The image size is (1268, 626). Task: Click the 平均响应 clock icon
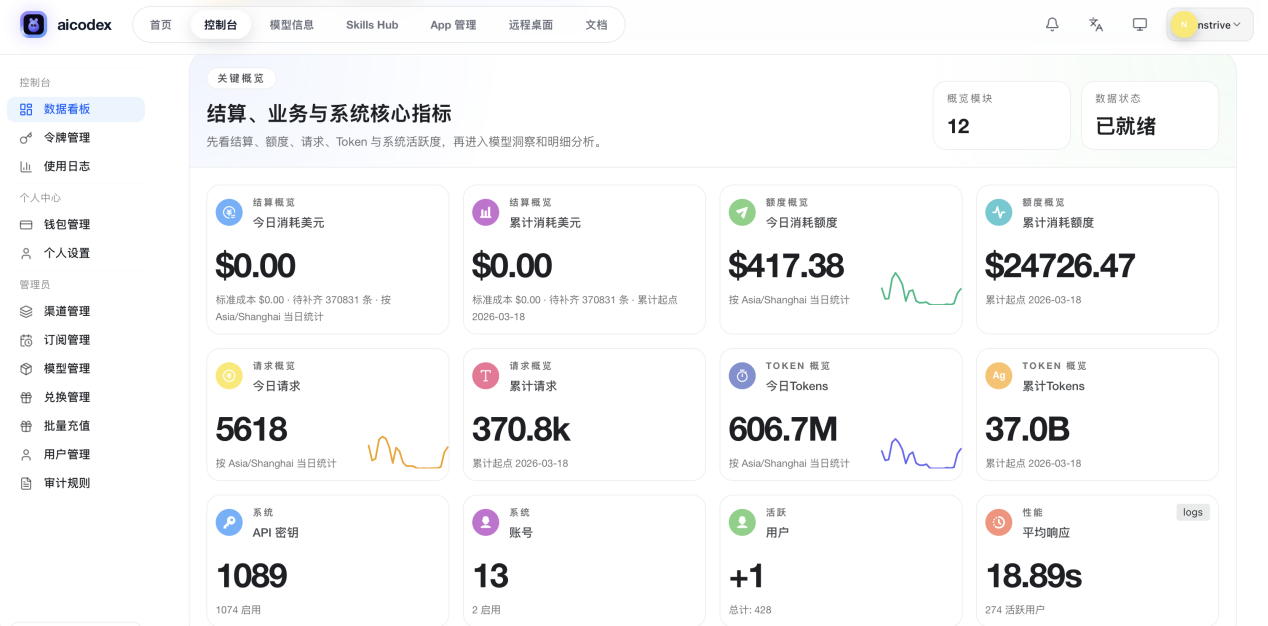(x=998, y=522)
